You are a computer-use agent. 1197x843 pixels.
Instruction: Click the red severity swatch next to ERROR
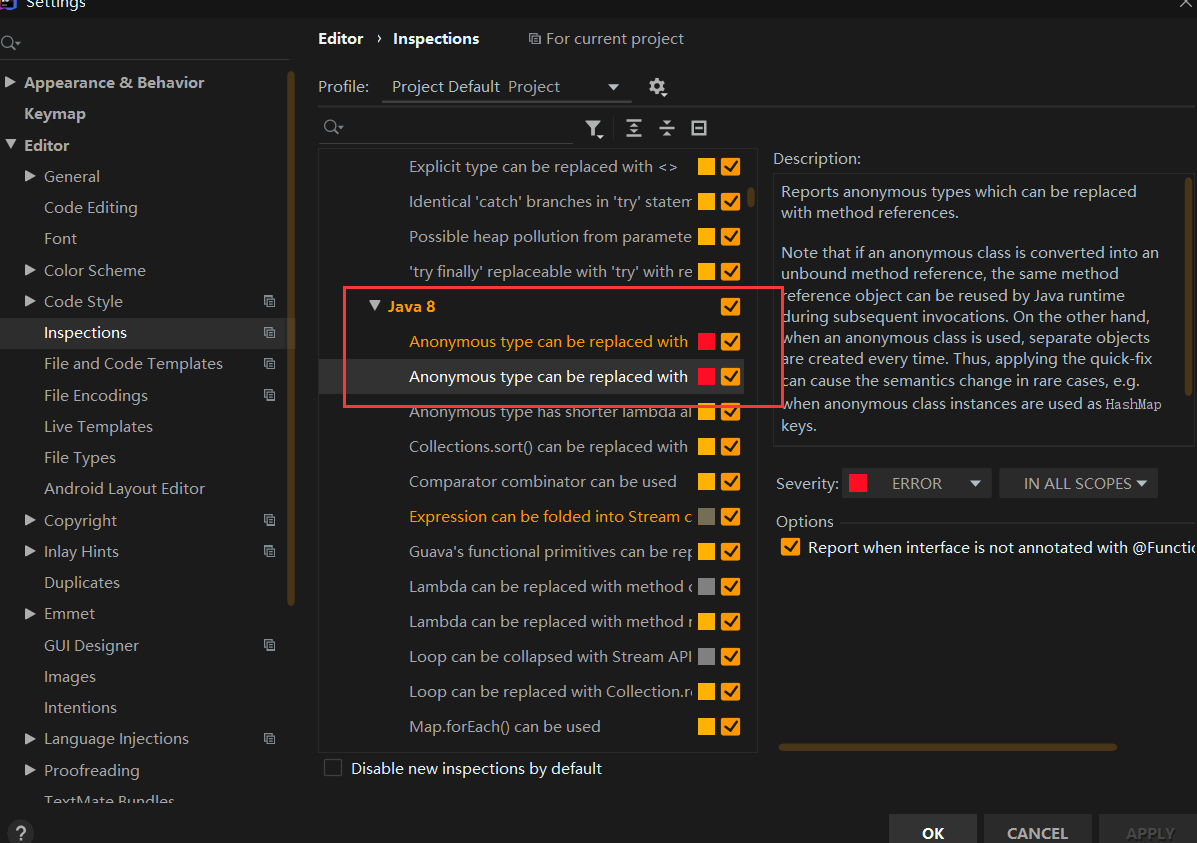858,483
